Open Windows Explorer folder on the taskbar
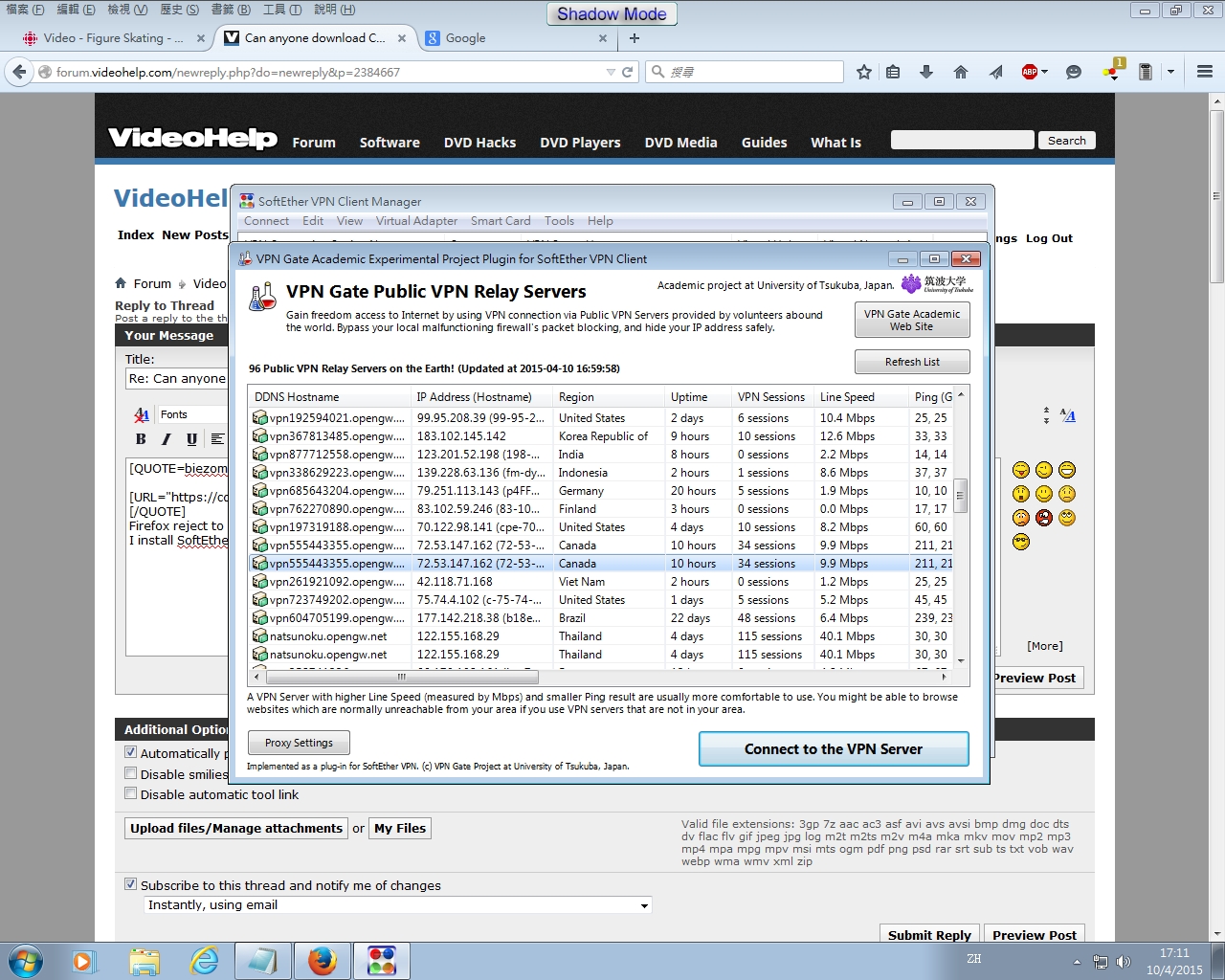The height and width of the screenshot is (980, 1225). (145, 960)
